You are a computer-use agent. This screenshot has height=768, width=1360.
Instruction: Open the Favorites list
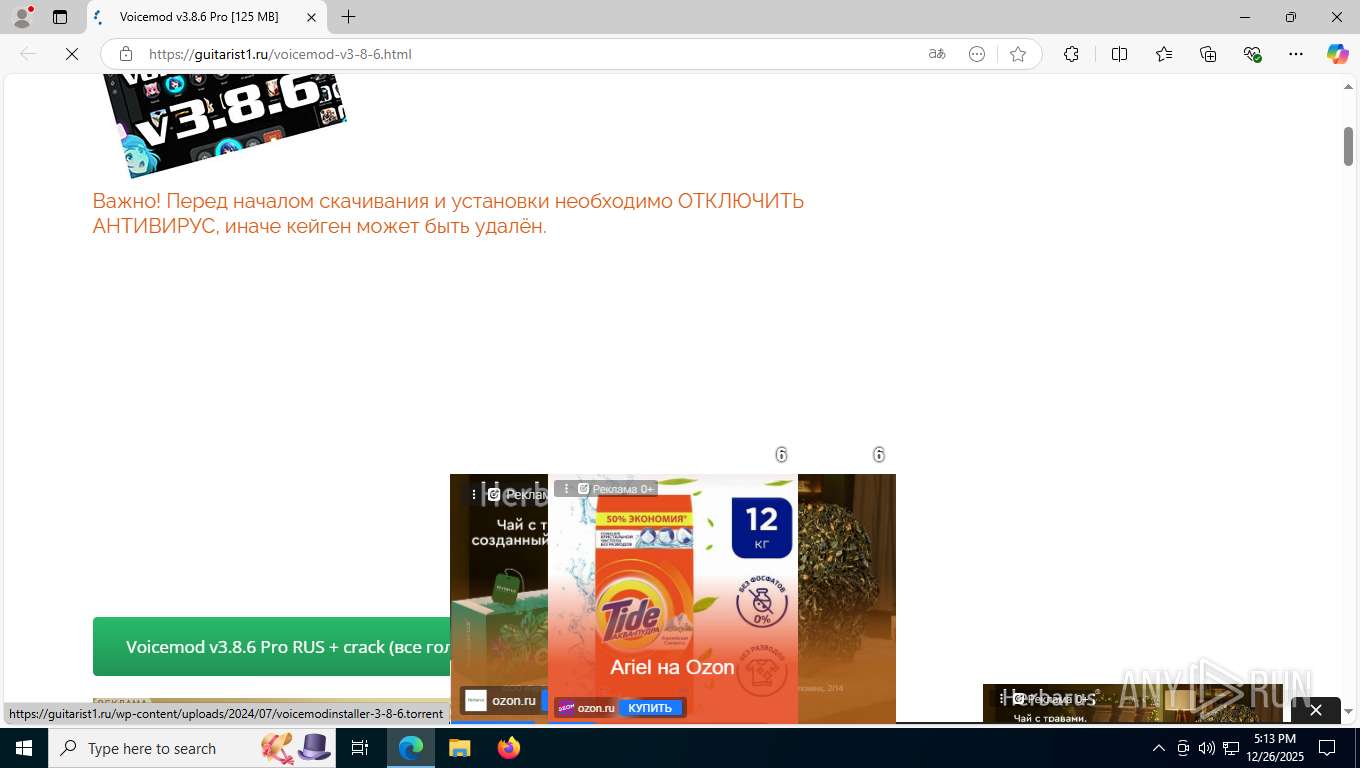click(1164, 54)
